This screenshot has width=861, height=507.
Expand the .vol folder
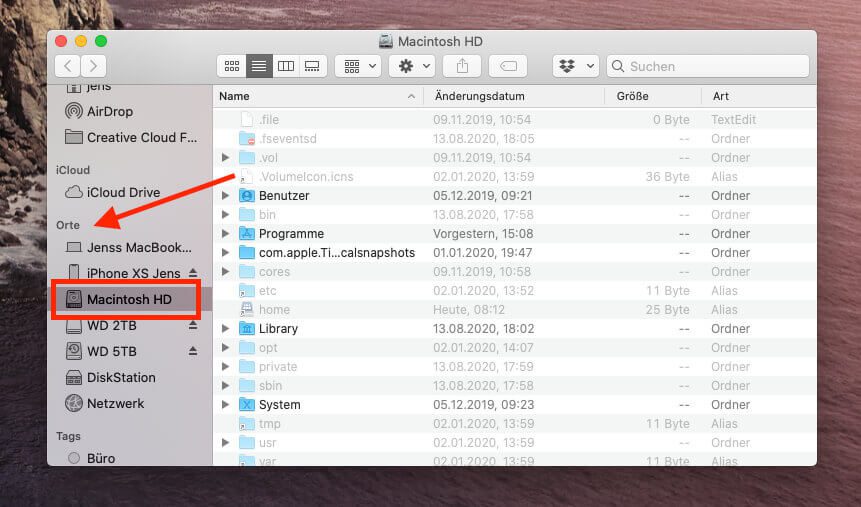pyautogui.click(x=225, y=158)
